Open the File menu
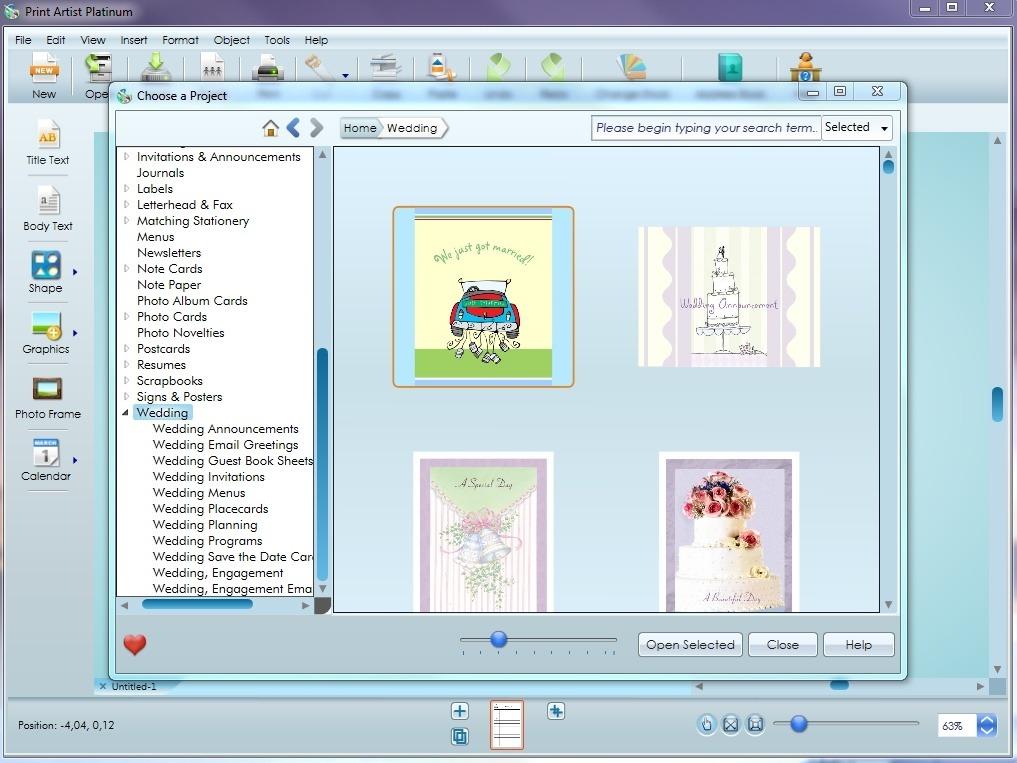This screenshot has height=763, width=1017. [23, 40]
